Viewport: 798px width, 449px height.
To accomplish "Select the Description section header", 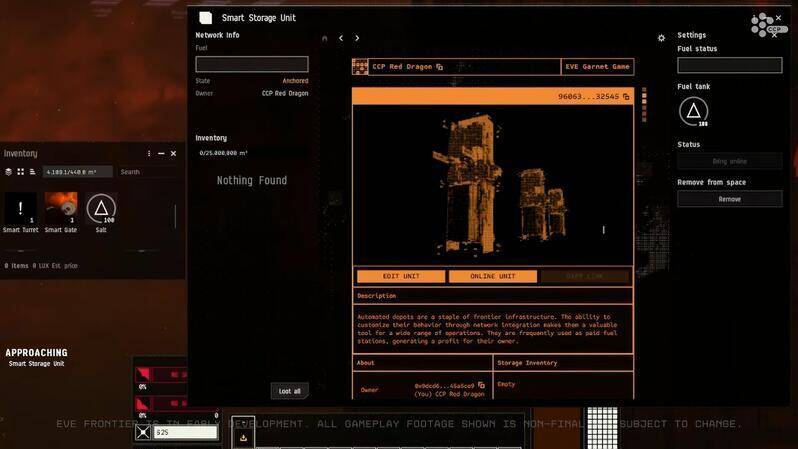I will pos(493,296).
